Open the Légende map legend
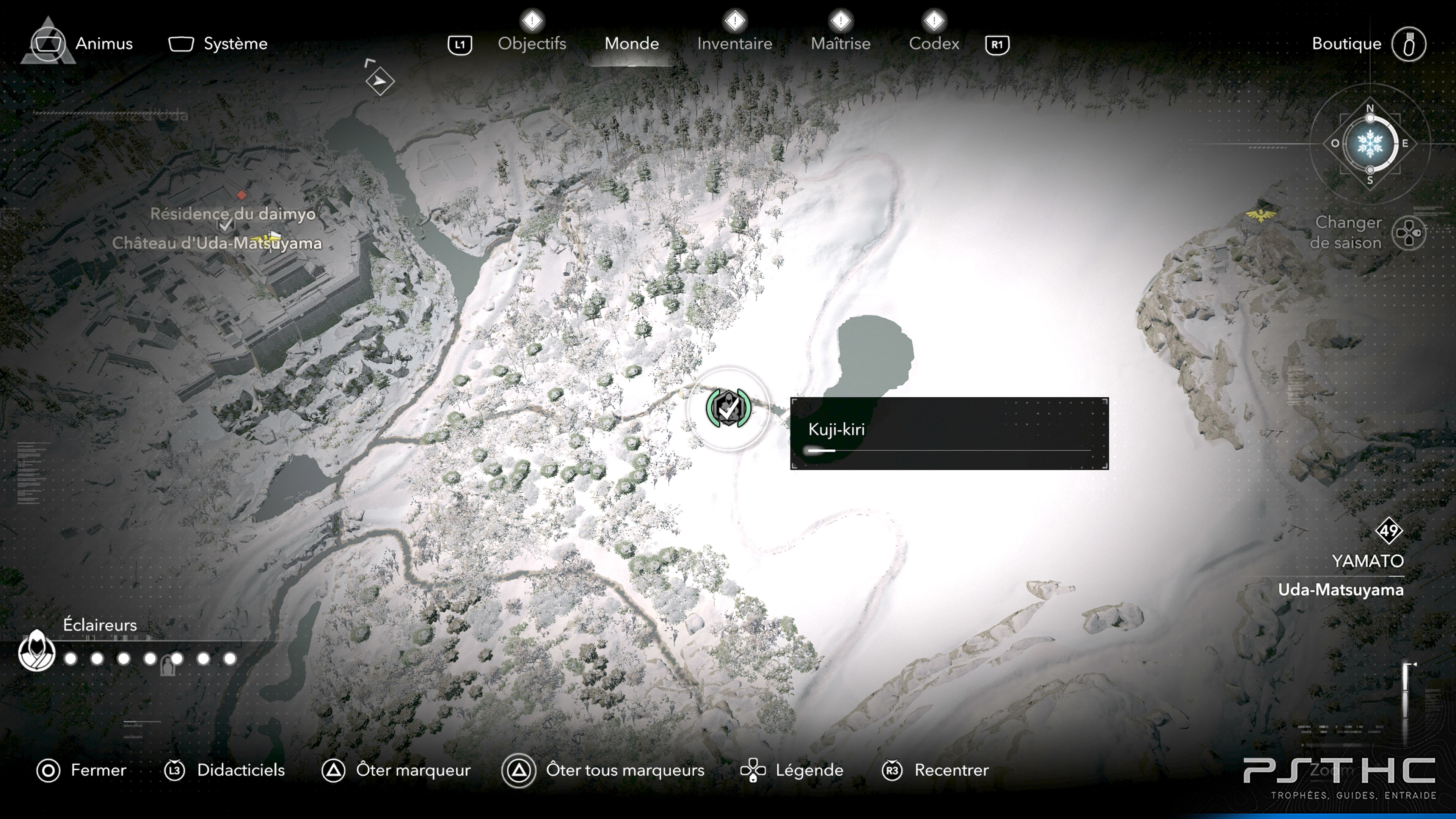 (x=810, y=770)
